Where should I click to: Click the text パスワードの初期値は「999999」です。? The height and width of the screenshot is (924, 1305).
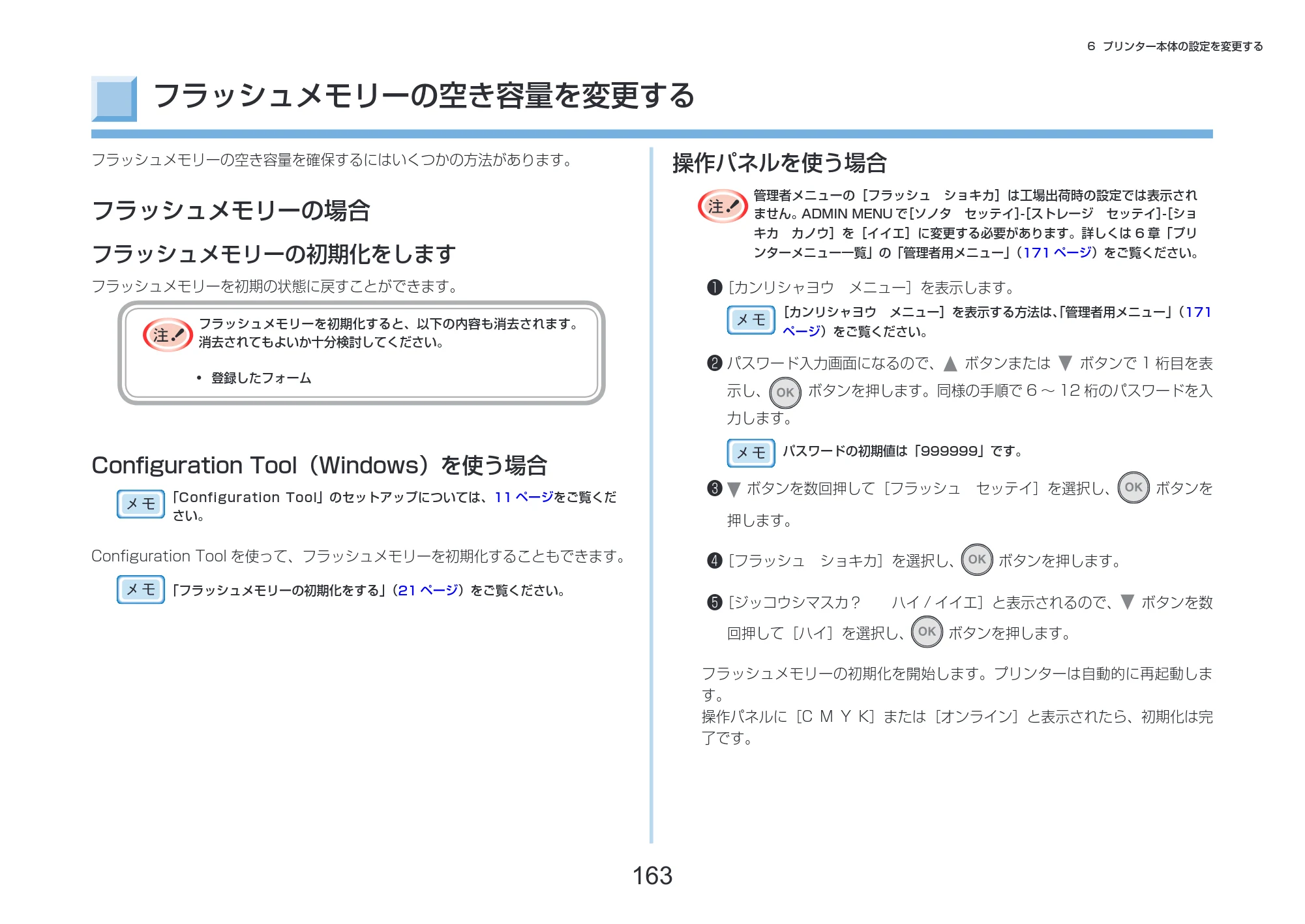click(x=903, y=451)
